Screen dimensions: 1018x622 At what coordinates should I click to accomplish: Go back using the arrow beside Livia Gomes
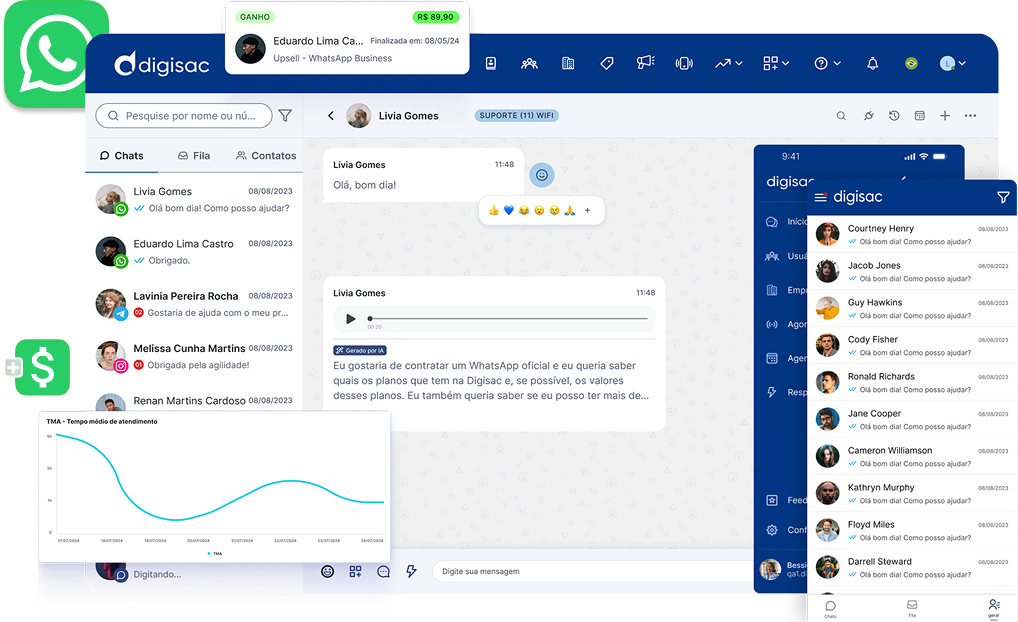331,116
